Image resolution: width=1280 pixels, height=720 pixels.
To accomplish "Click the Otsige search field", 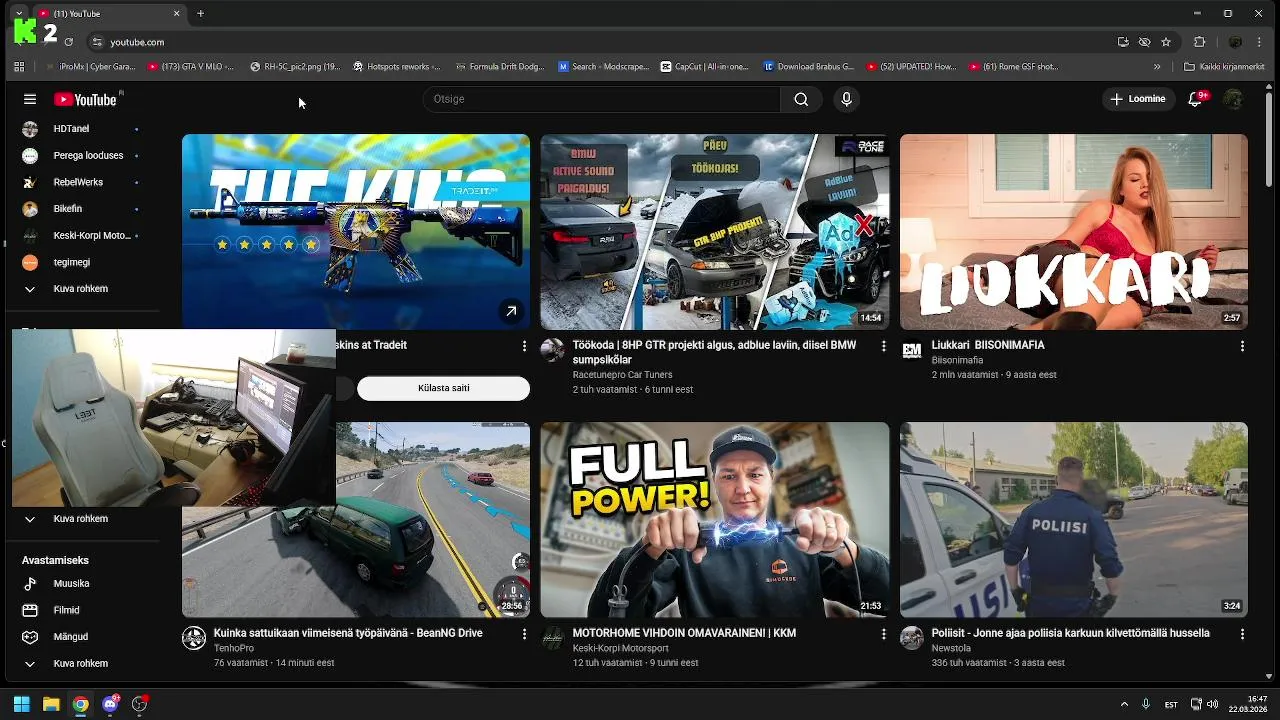I will pyautogui.click(x=601, y=99).
